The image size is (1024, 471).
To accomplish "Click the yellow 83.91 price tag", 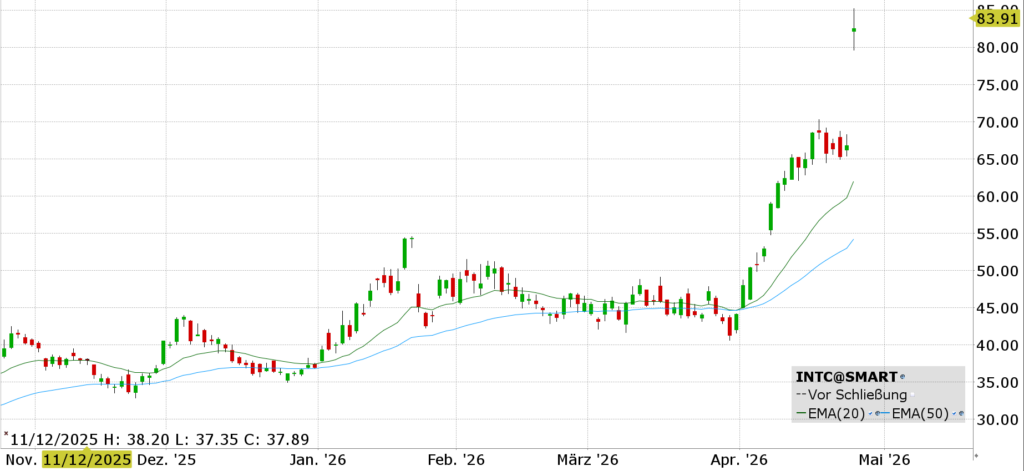I will [x=997, y=17].
